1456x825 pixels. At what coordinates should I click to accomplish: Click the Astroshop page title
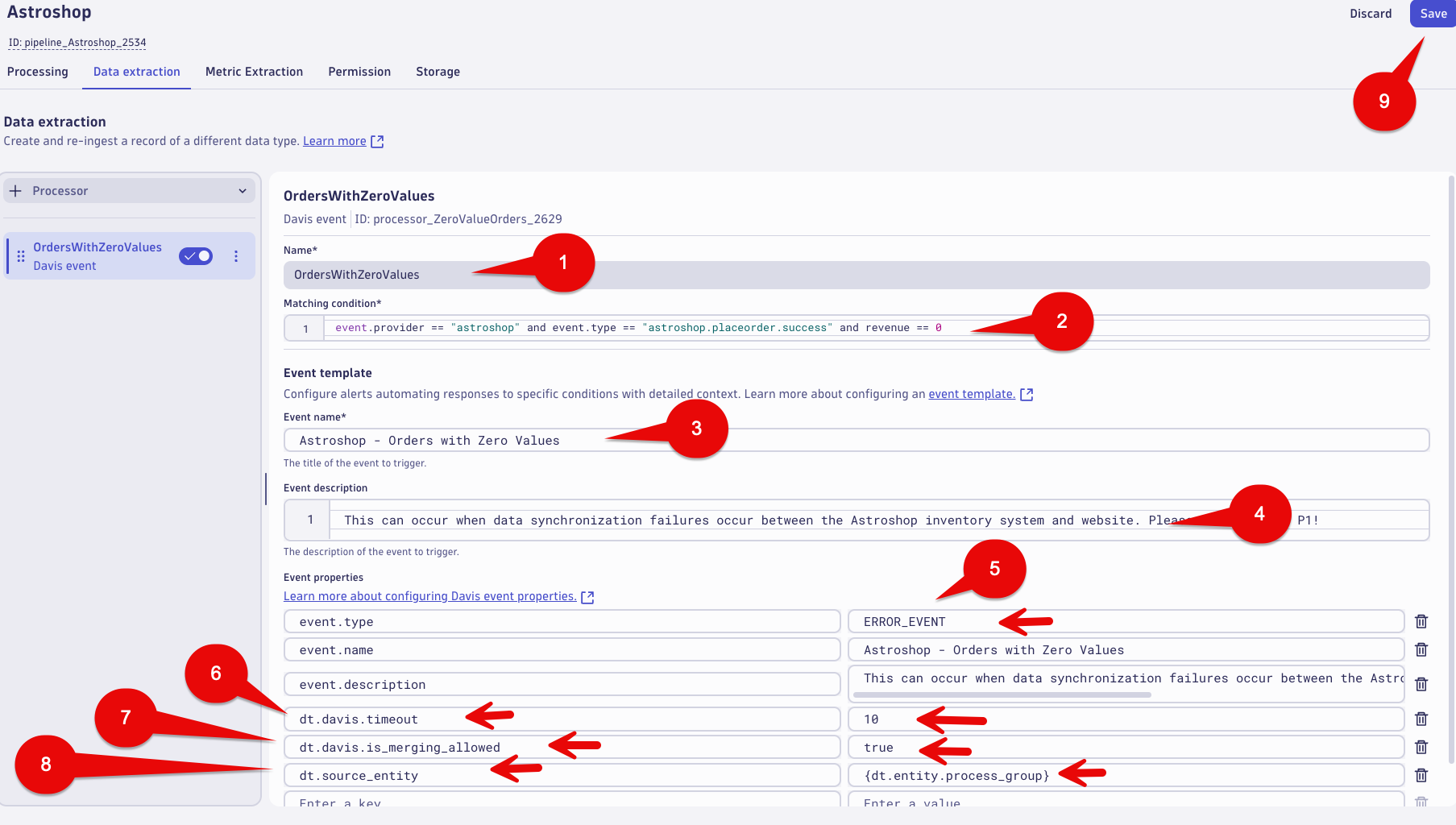point(49,12)
